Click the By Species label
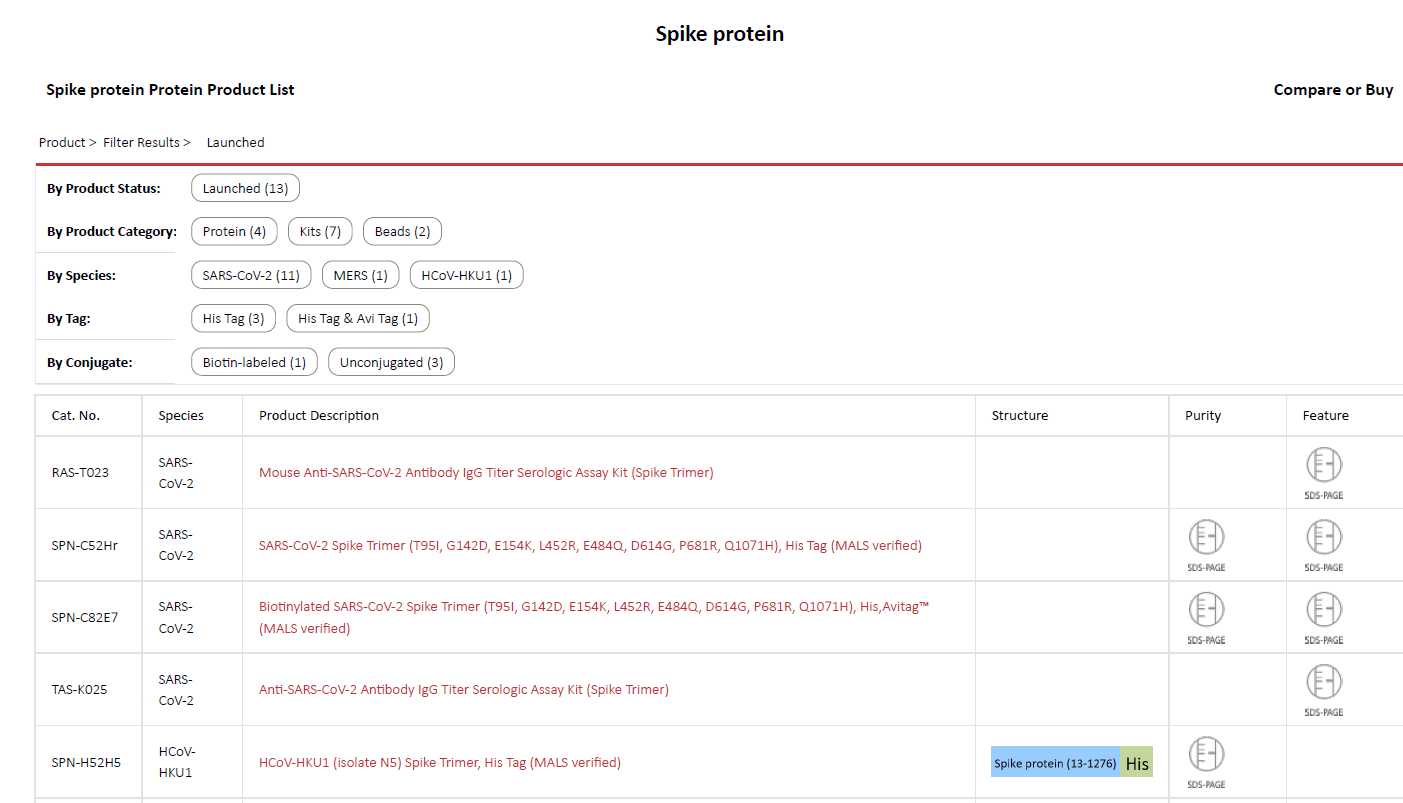 point(81,275)
